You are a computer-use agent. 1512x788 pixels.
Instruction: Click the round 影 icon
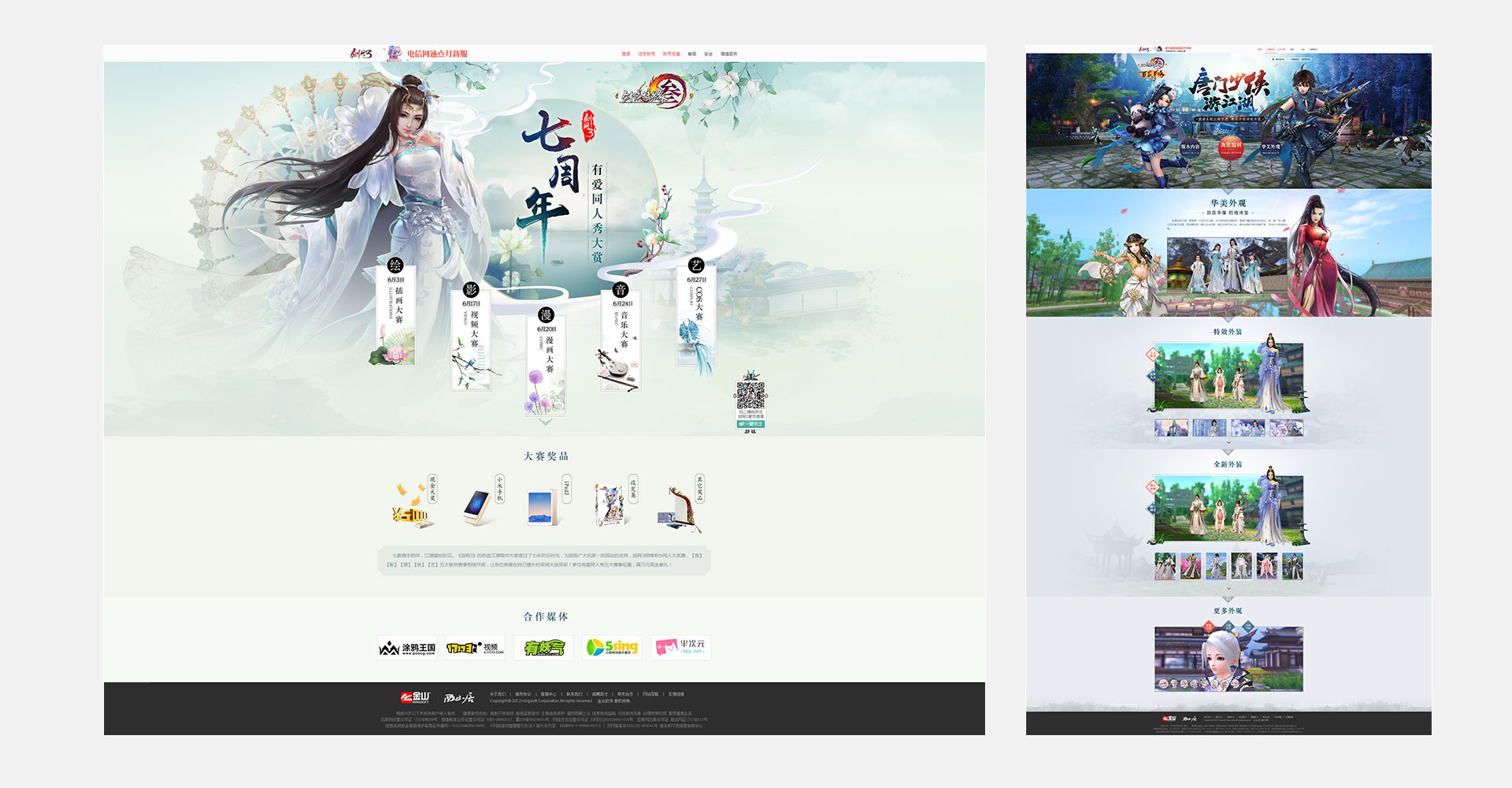coord(471,289)
